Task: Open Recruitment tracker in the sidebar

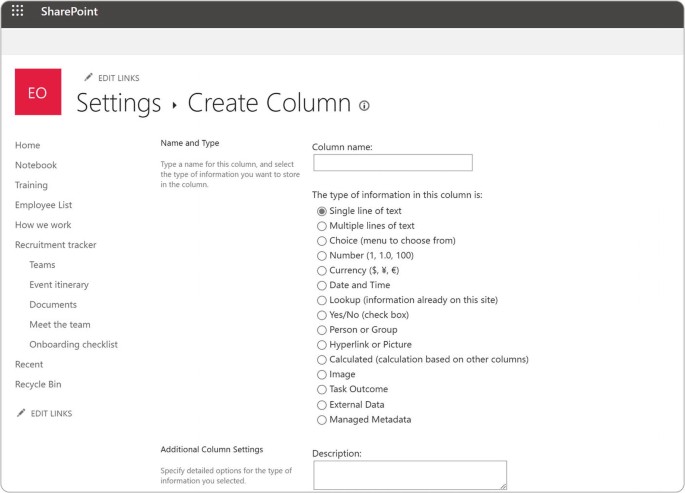Action: click(x=55, y=245)
